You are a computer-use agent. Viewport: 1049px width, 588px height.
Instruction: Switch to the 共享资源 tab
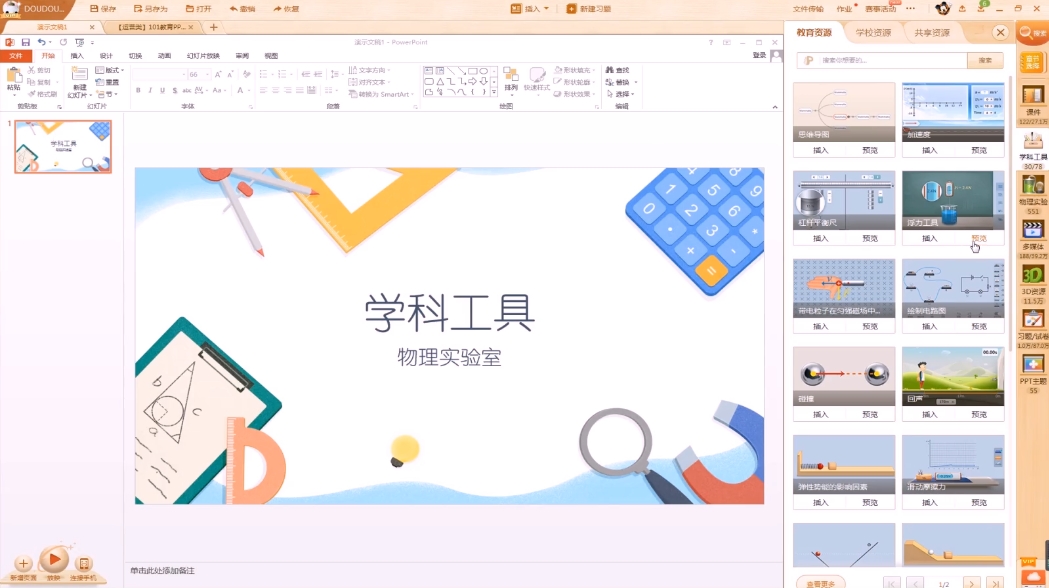(x=932, y=32)
